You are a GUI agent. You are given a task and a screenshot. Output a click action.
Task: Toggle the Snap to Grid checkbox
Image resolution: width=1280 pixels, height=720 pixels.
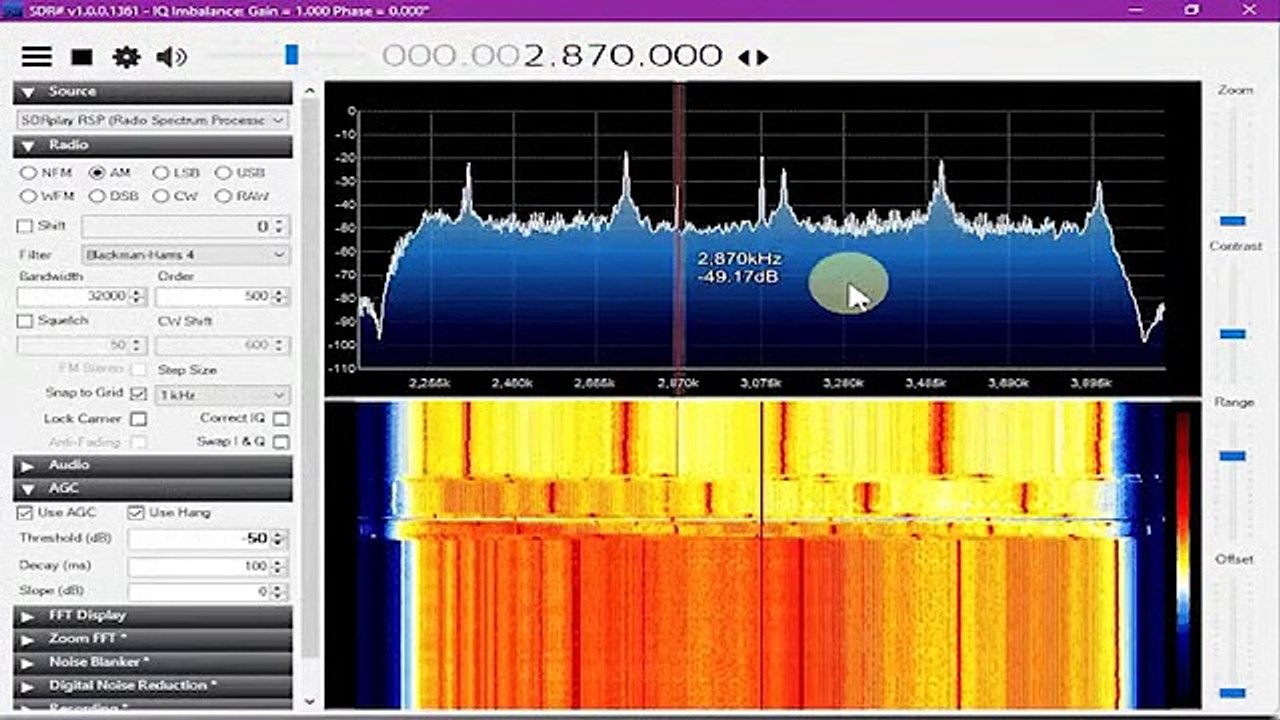[x=139, y=394]
